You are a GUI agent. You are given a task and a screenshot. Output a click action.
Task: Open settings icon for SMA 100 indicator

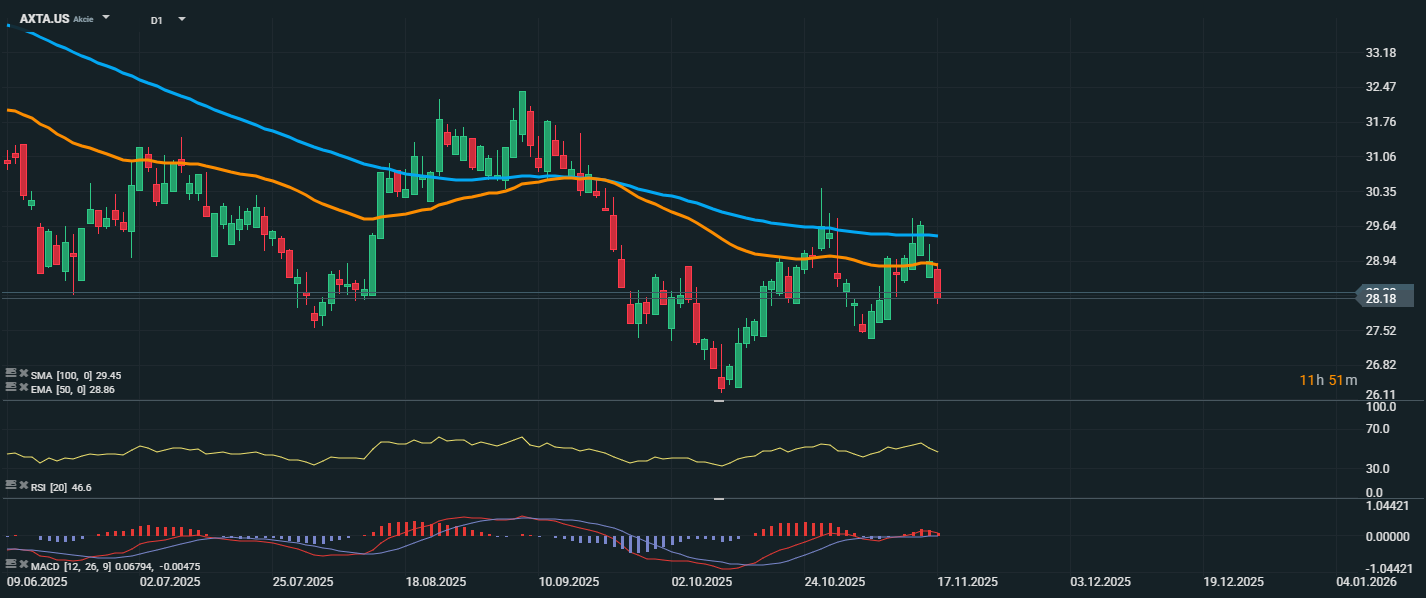[x=11, y=374]
